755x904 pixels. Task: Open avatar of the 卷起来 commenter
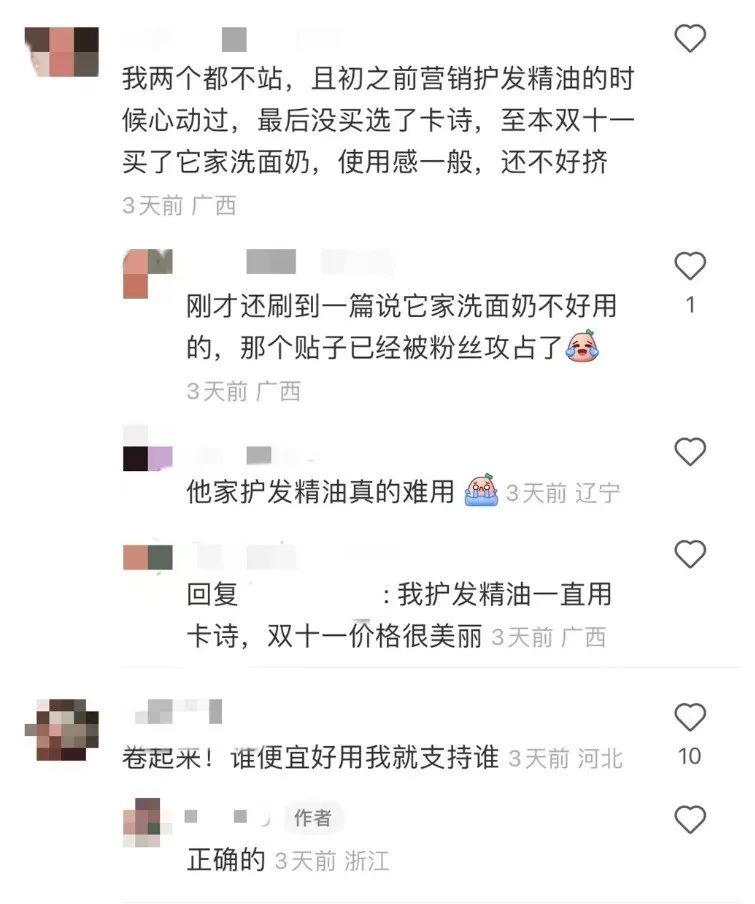click(62, 729)
